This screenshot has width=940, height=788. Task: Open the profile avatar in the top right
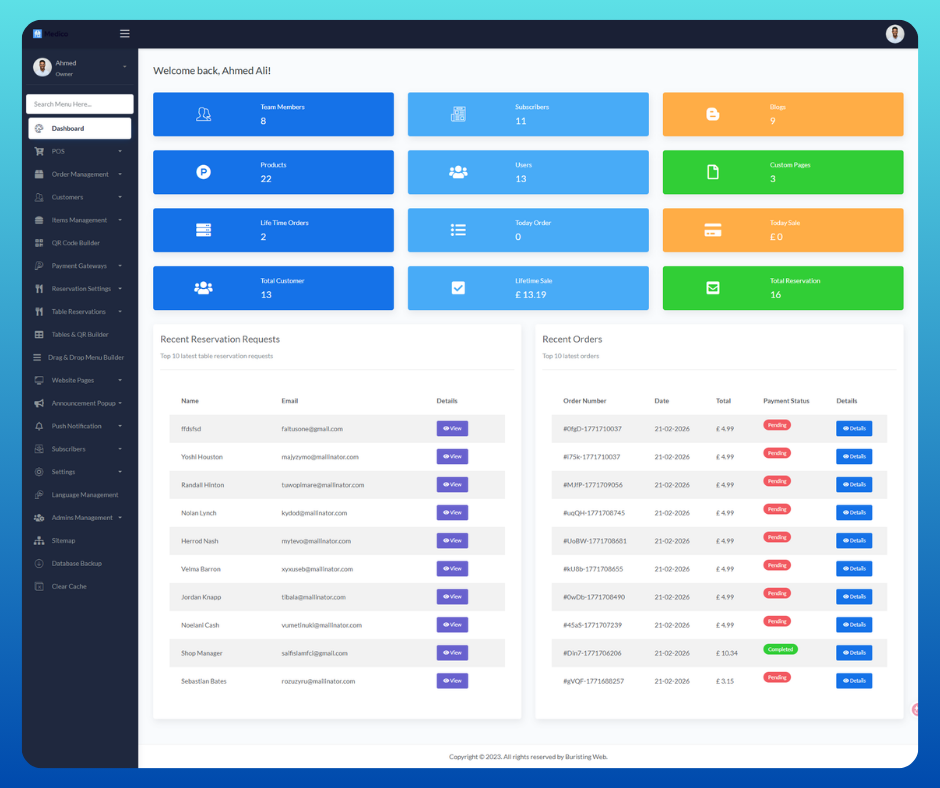894,34
